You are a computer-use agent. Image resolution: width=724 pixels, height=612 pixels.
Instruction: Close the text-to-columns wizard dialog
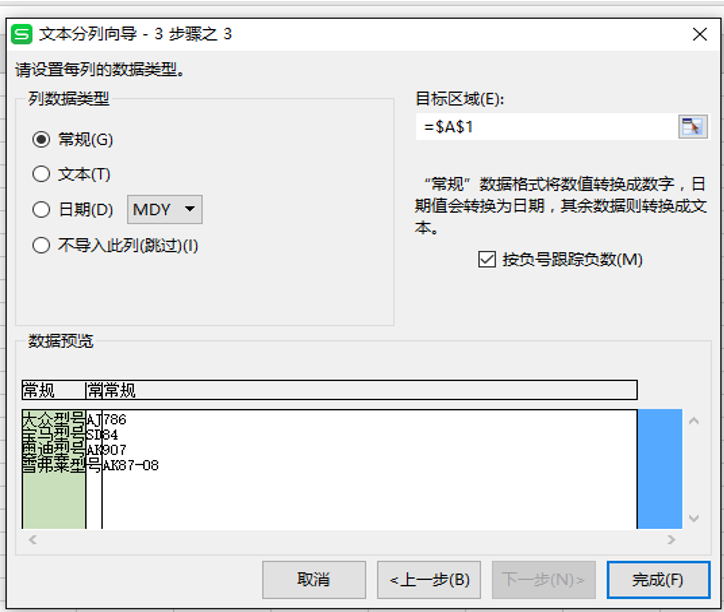[700, 34]
